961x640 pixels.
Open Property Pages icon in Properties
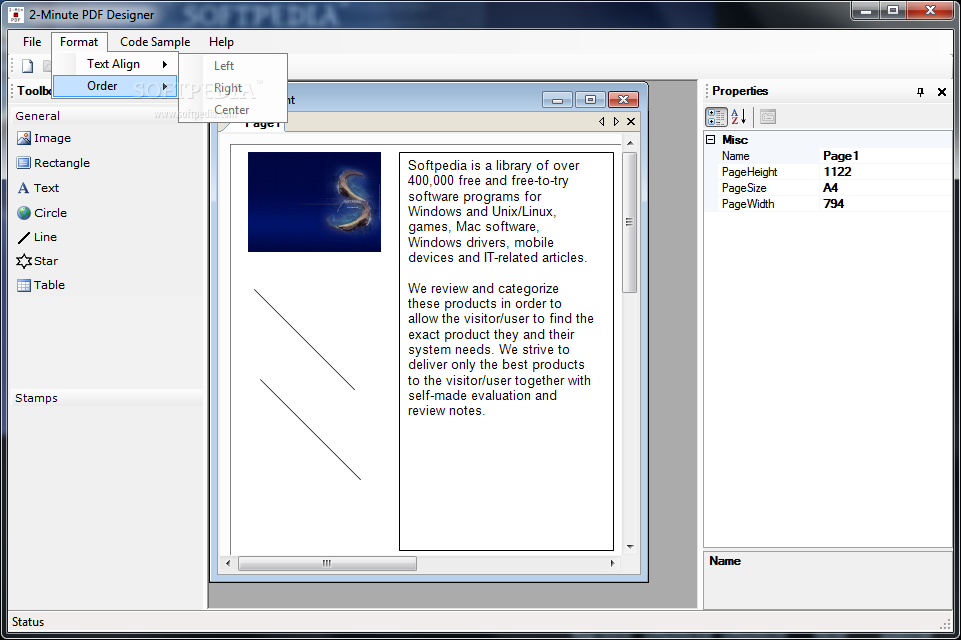point(768,116)
